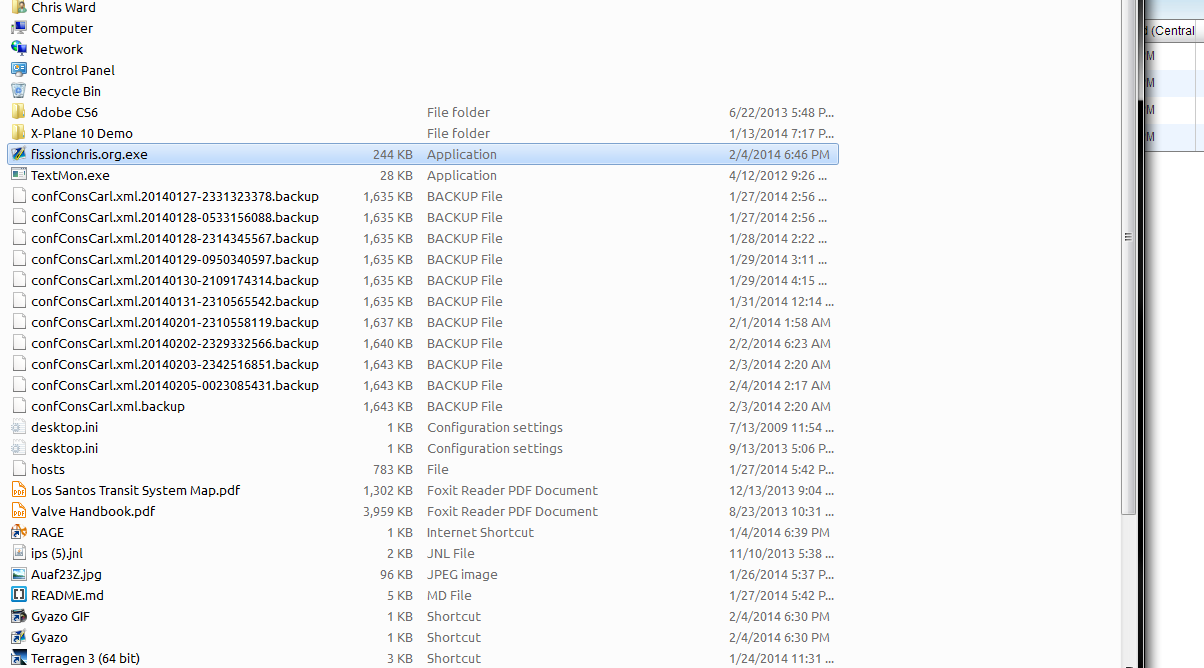Click the README.md file name
Viewport: 1204px width, 668px height.
[67, 595]
